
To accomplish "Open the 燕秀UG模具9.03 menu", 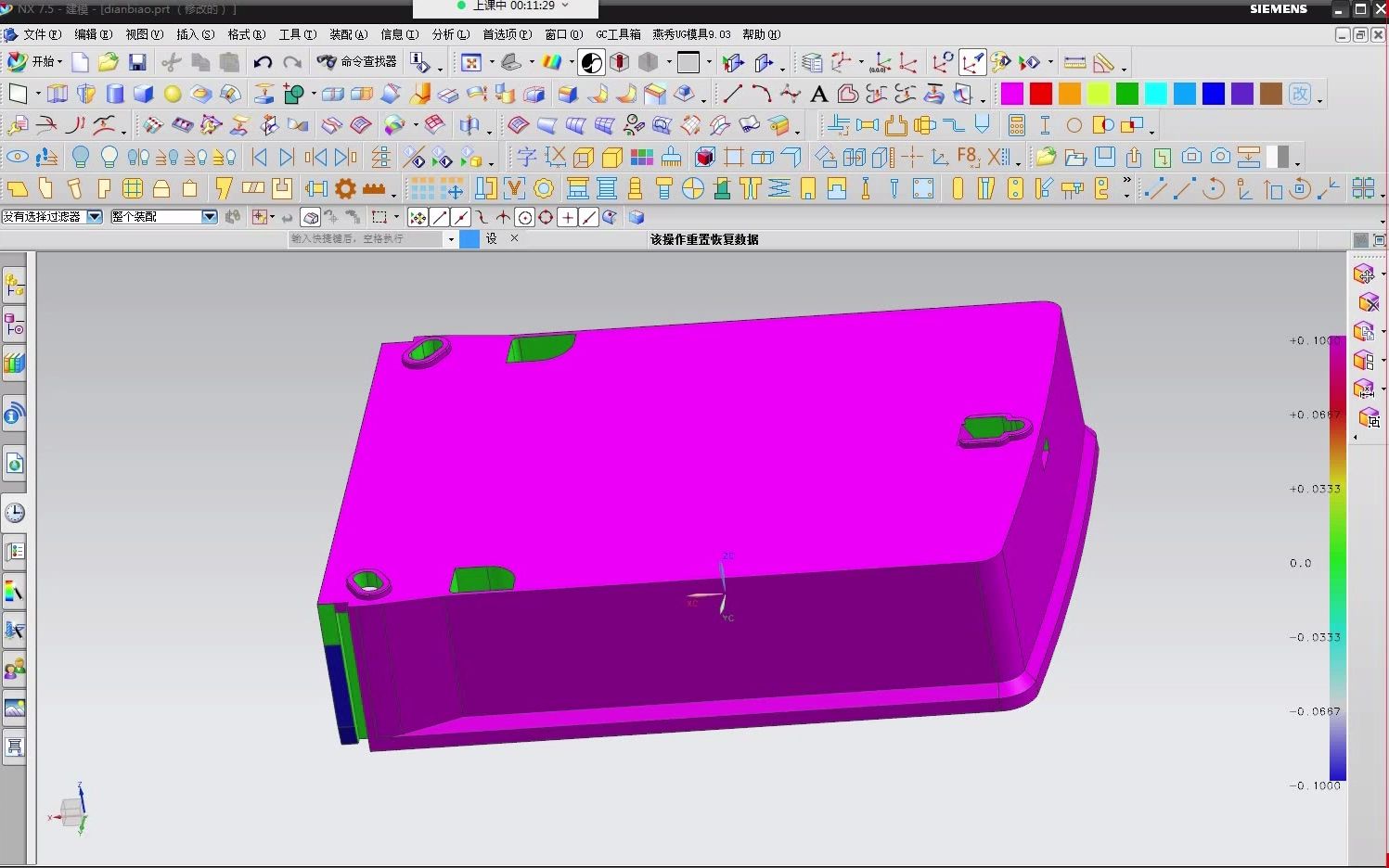I will point(691,34).
